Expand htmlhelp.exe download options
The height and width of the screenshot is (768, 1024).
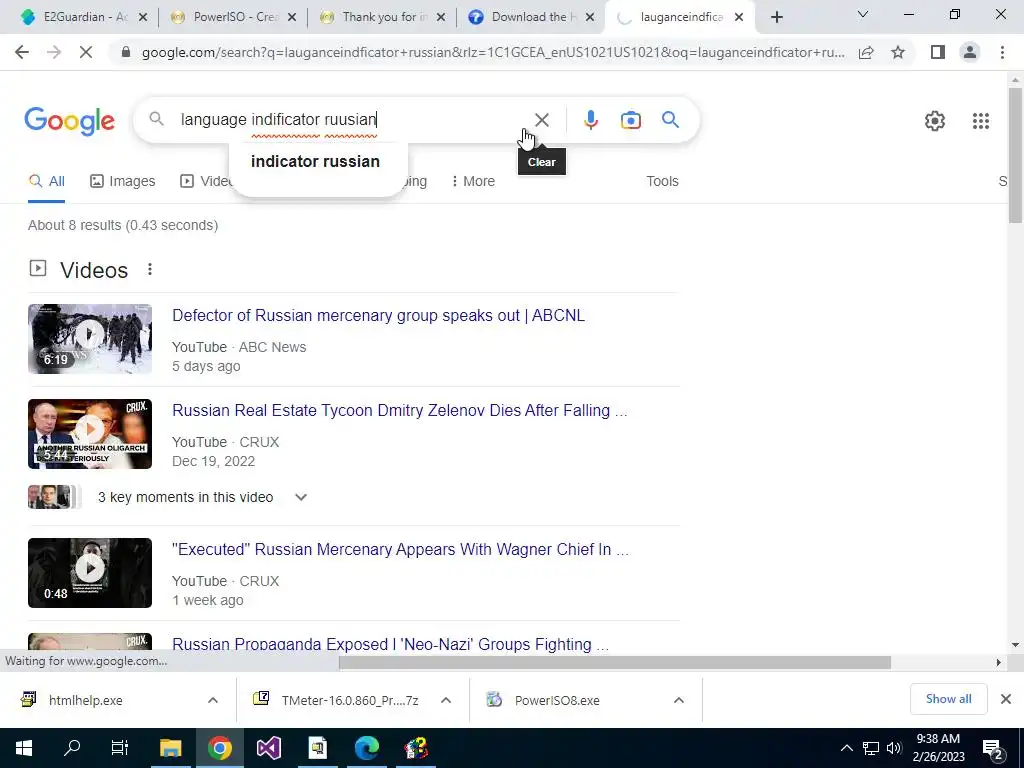[x=213, y=700]
